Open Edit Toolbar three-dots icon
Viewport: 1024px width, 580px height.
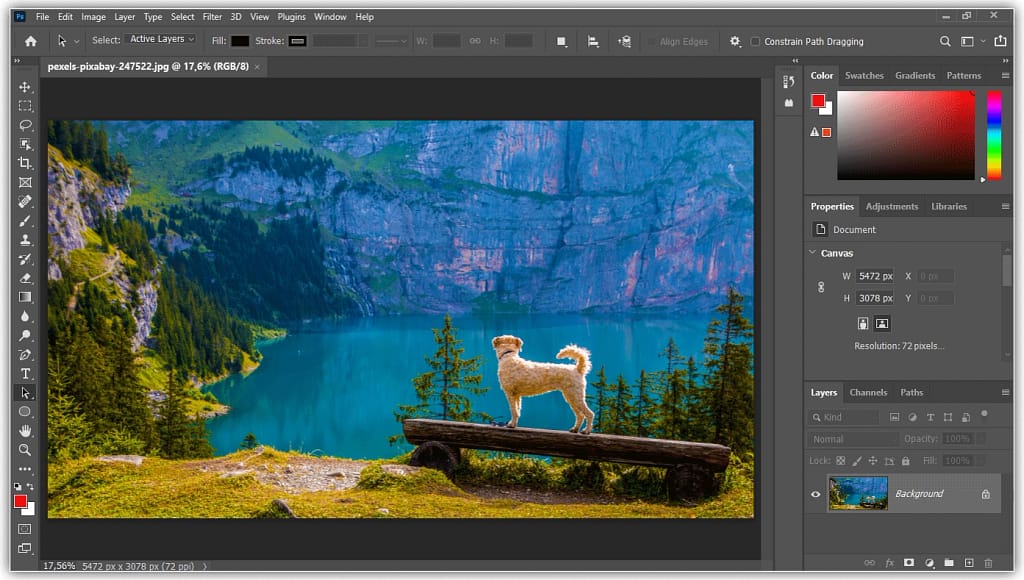click(x=25, y=469)
